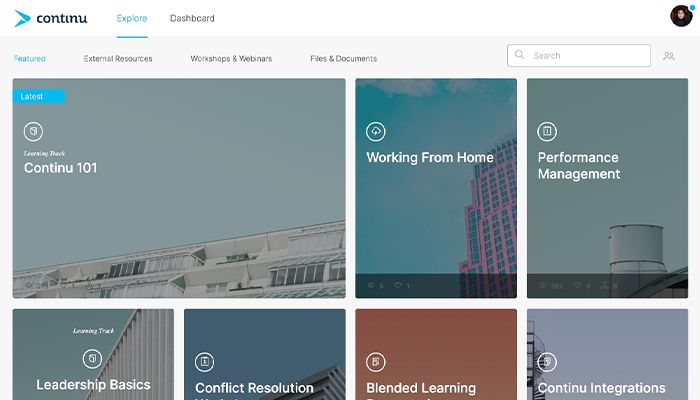700x400 pixels.
Task: Select the External Resources category
Action: point(118,58)
